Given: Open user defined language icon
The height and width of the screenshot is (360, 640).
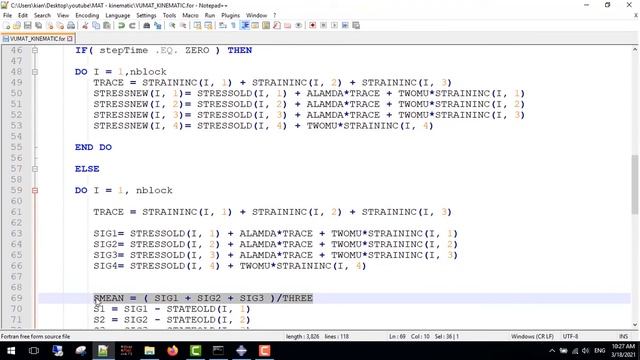Looking at the screenshot, I should point(255,25).
